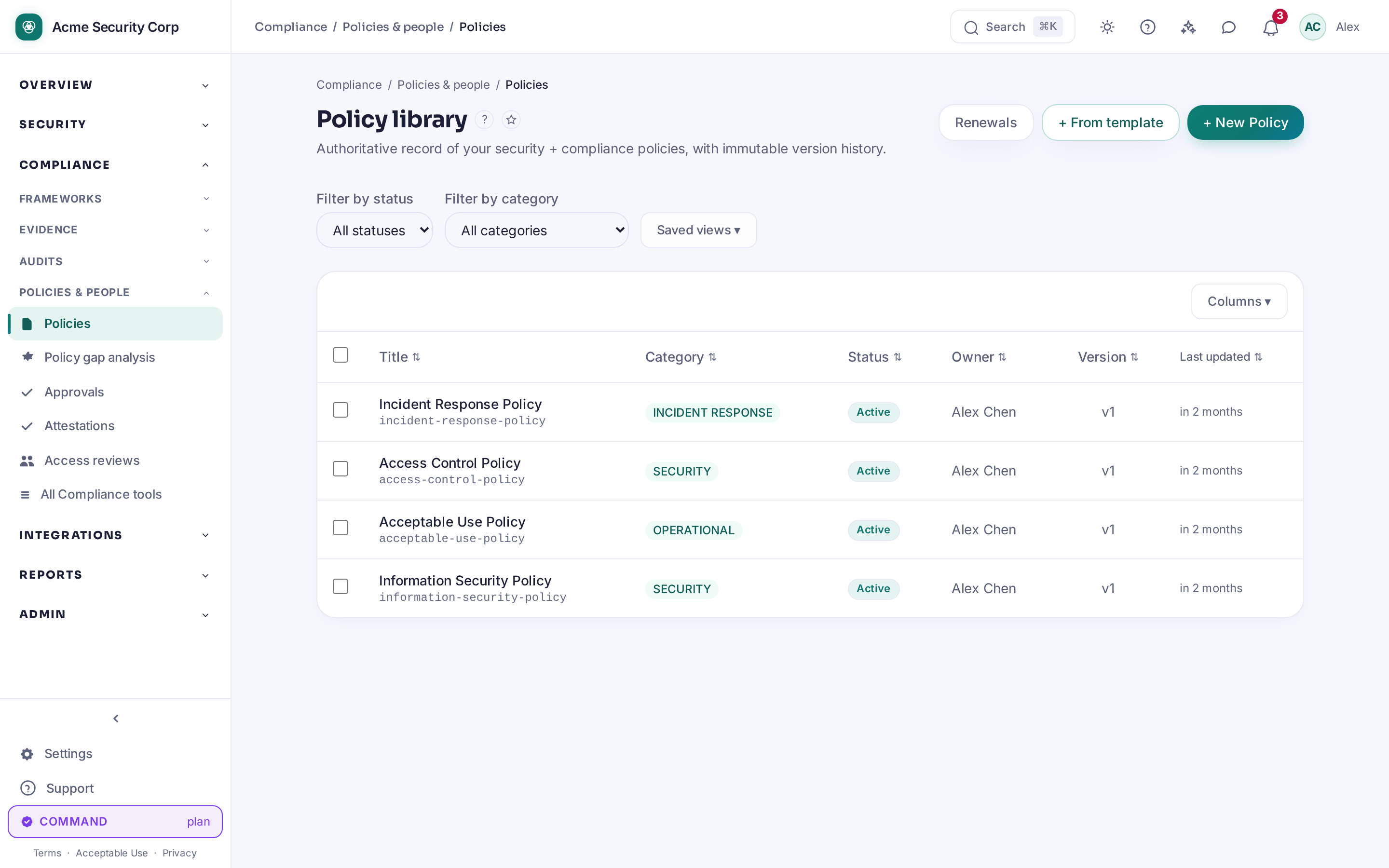Open the All categories filter dropdown
The width and height of the screenshot is (1389, 868).
[x=536, y=230]
